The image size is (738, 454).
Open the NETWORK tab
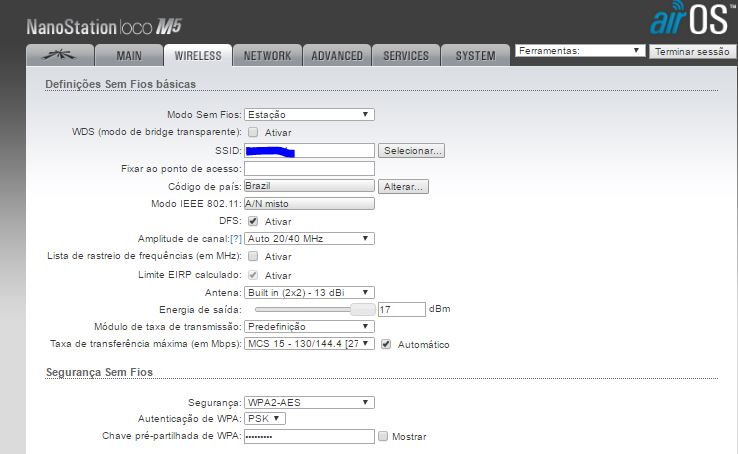tap(267, 56)
